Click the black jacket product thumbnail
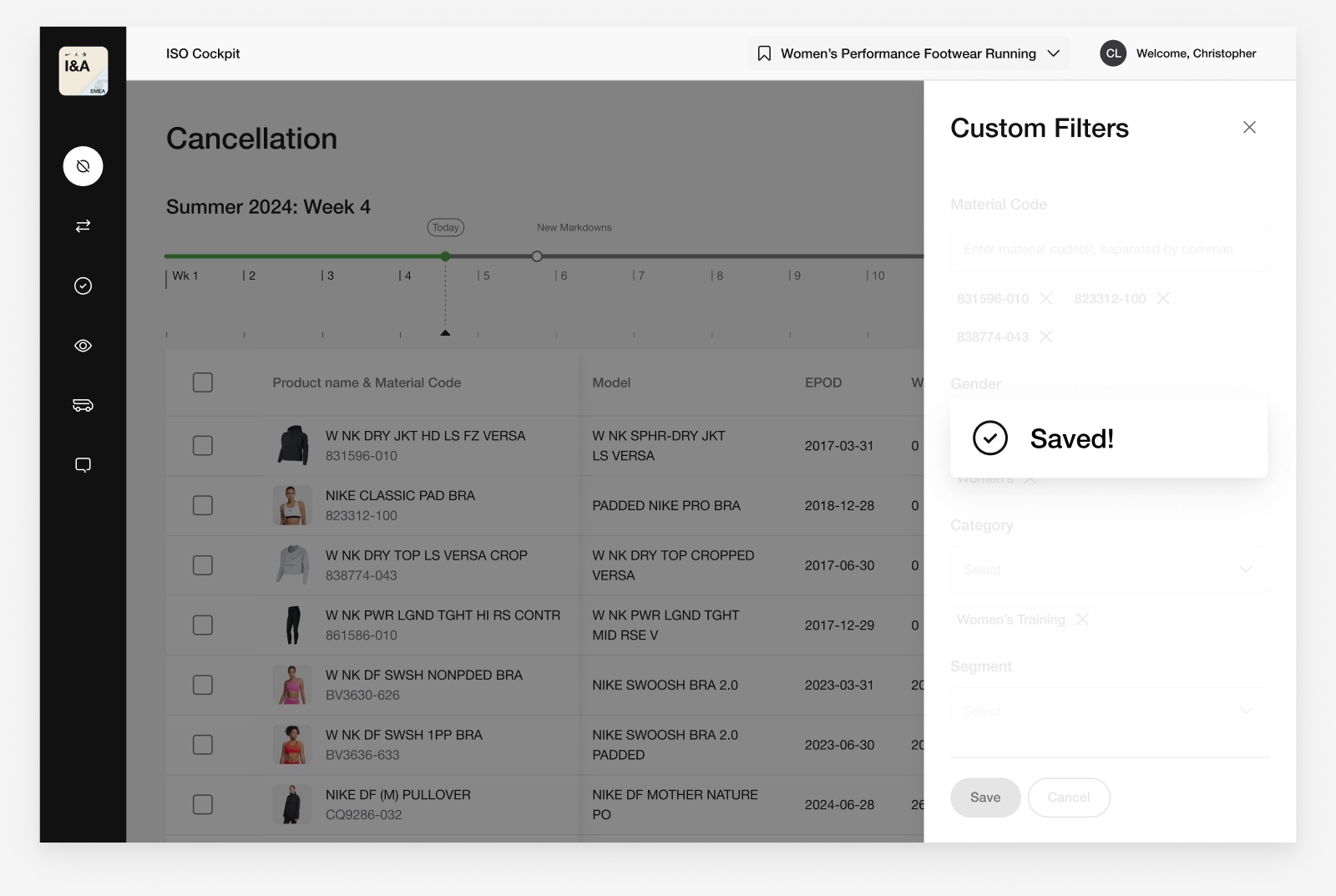This screenshot has height=896, width=1336. coord(292,445)
